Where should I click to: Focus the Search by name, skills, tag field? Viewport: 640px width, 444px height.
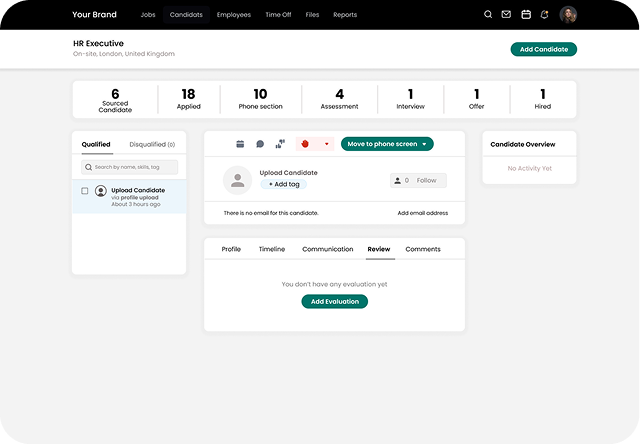click(x=129, y=167)
